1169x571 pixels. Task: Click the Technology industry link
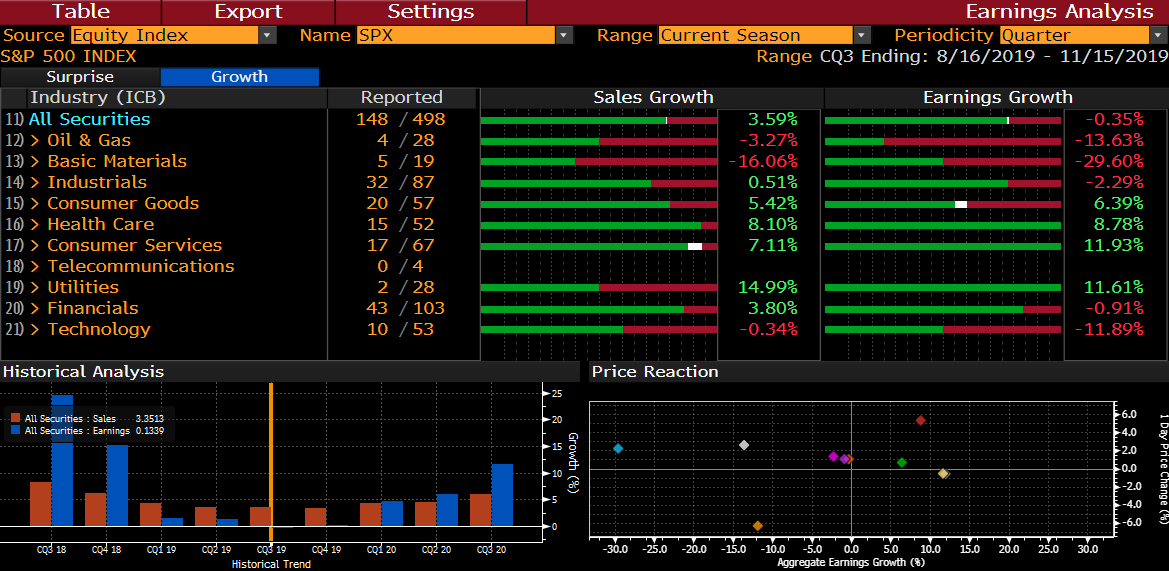(98, 329)
